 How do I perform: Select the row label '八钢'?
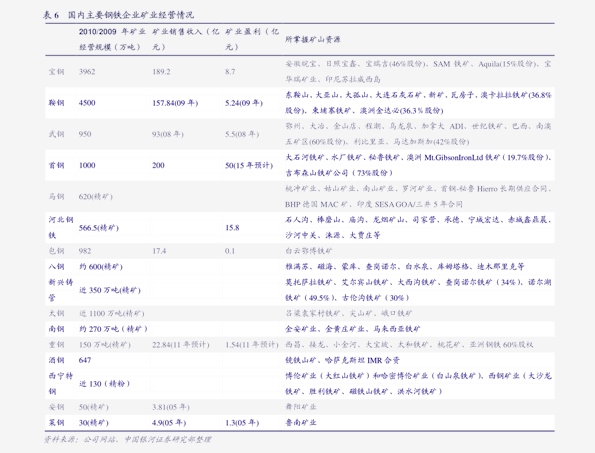pyautogui.click(x=57, y=267)
